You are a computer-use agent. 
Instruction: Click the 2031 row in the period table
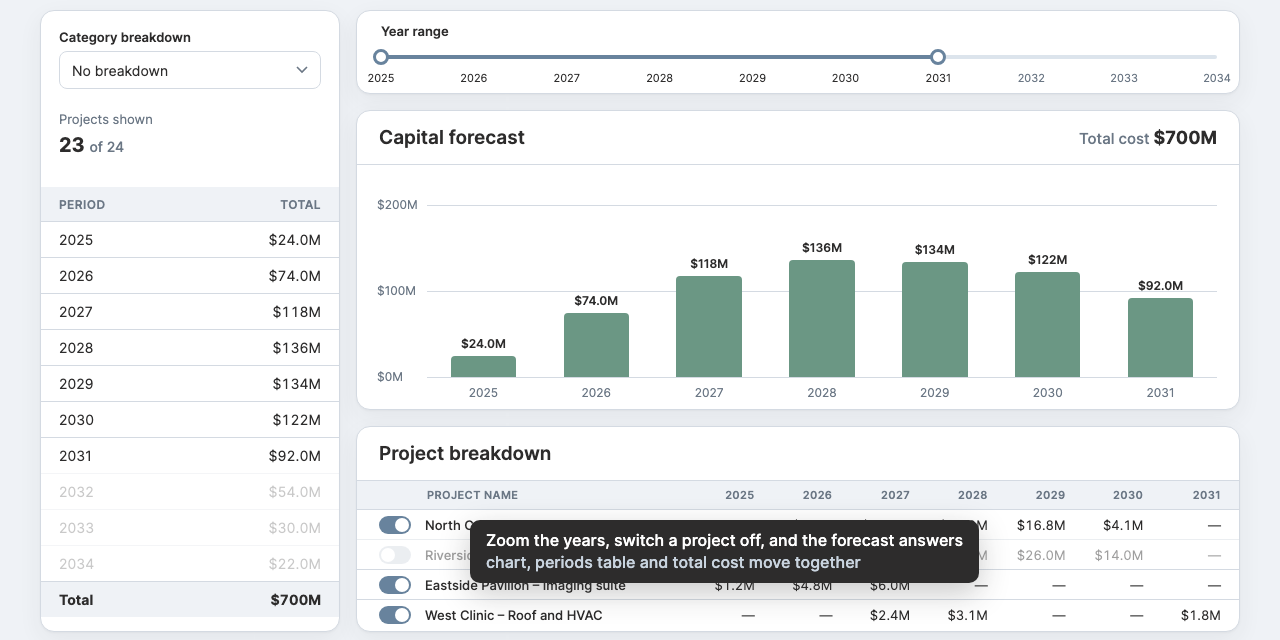(190, 456)
